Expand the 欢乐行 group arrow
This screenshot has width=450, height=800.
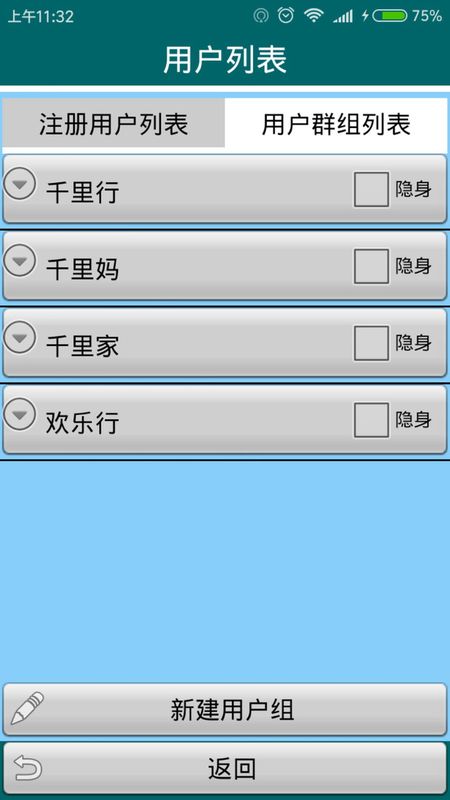click(19, 414)
